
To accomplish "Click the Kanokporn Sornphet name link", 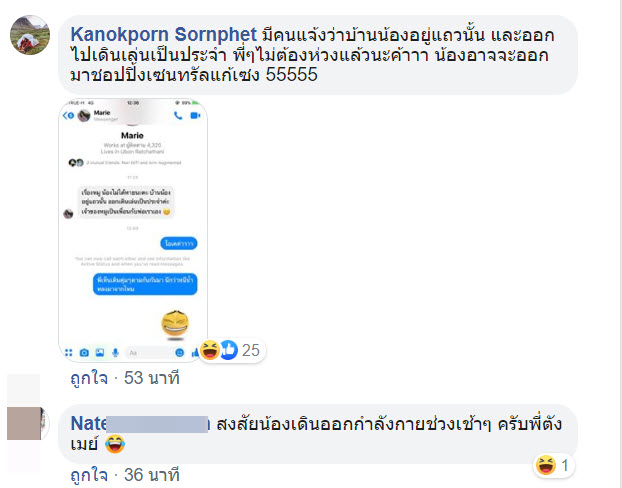I will click(163, 35).
